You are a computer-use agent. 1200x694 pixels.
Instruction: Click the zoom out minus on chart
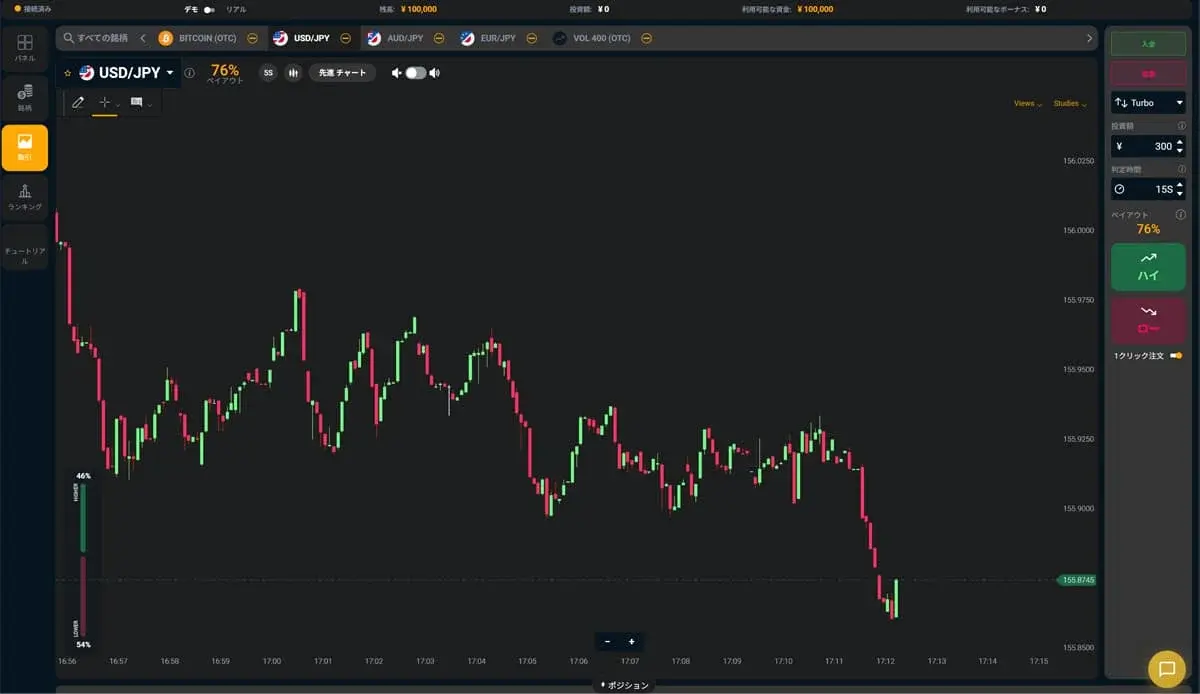coord(607,641)
